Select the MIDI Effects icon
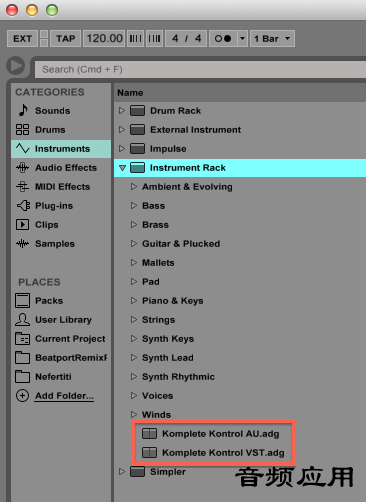This screenshot has width=366, height=502. [22, 186]
